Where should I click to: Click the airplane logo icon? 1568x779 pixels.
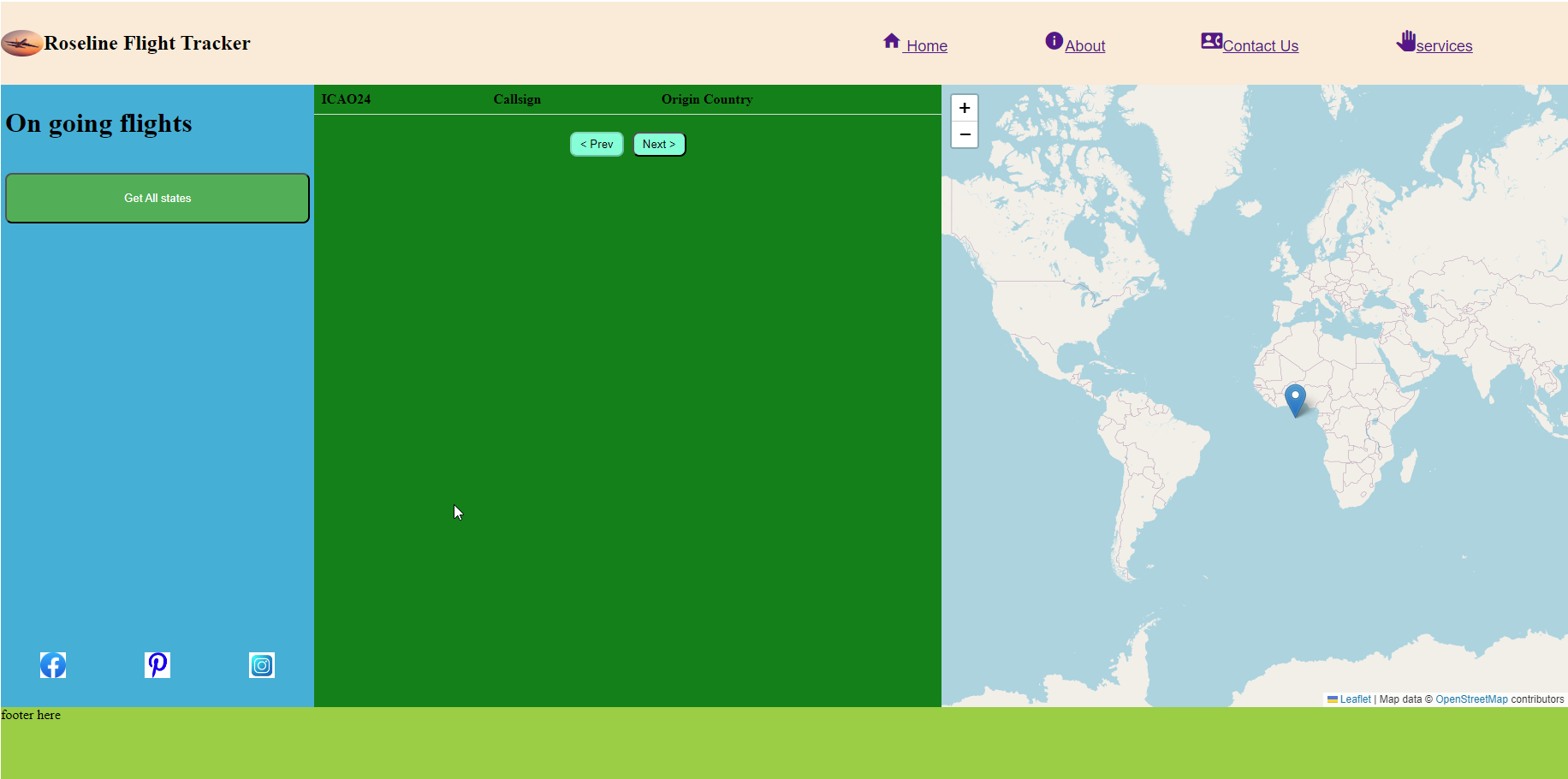pos(21,43)
